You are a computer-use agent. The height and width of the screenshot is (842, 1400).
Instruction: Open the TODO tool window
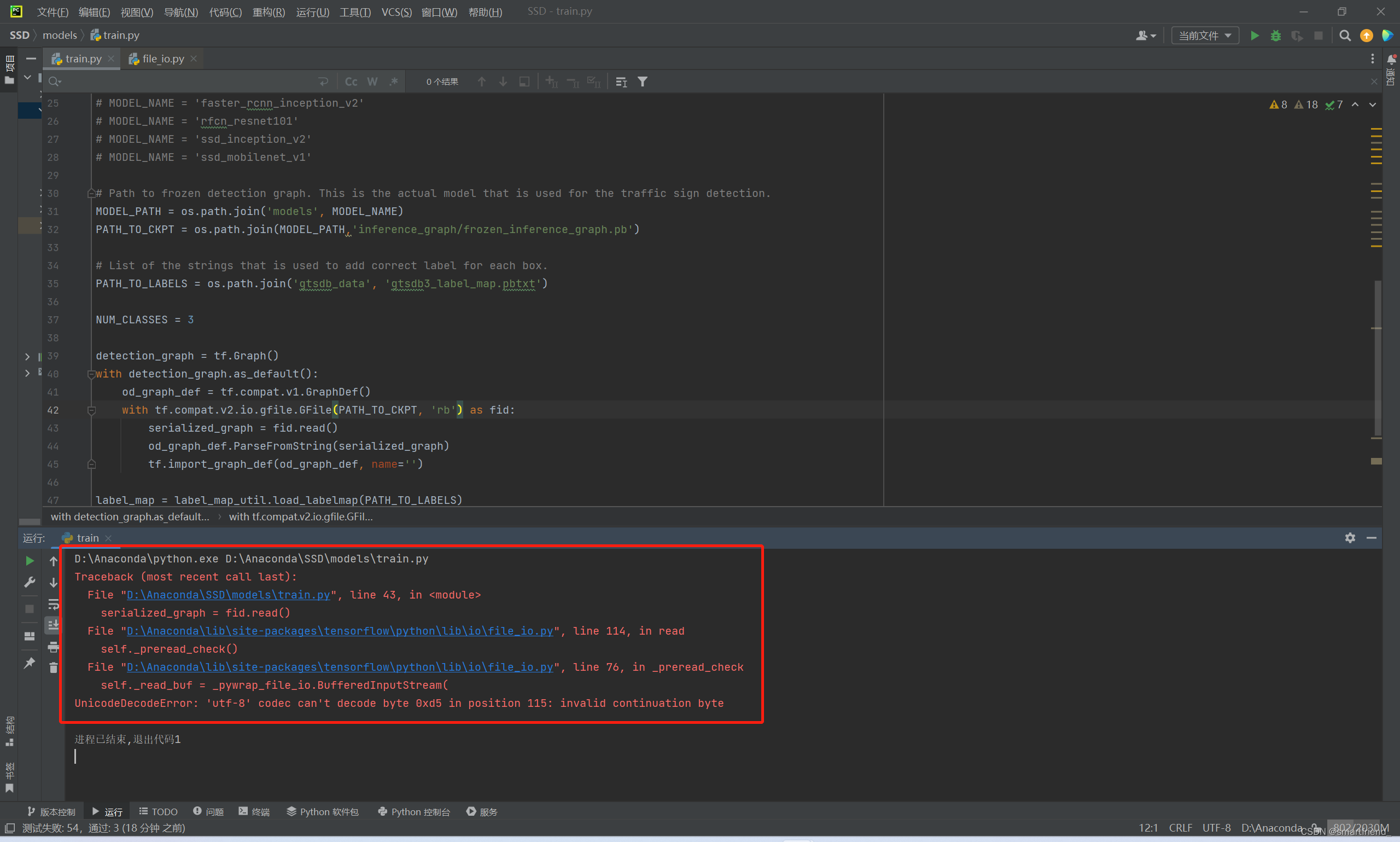[x=159, y=812]
